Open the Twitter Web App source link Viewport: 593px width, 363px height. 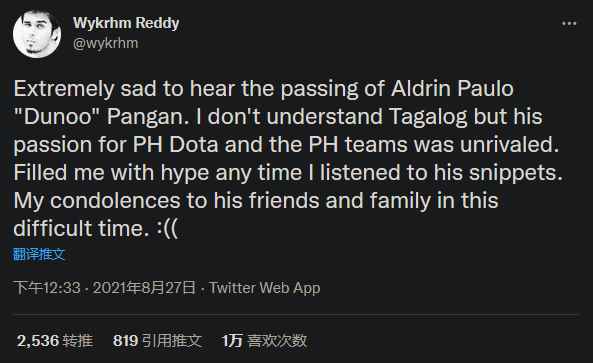[264, 288]
